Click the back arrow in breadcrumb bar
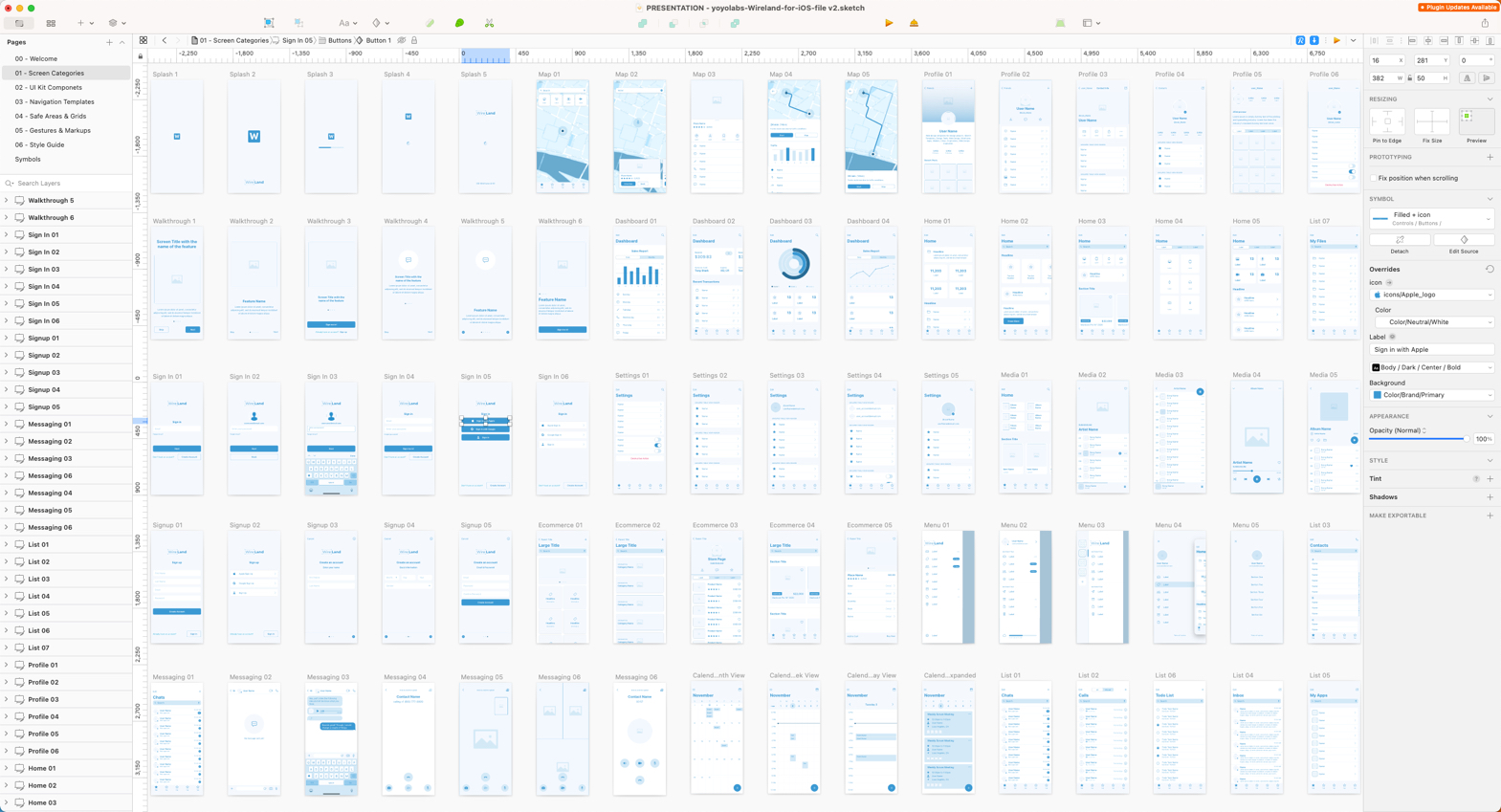This screenshot has height=812, width=1501. (165, 40)
